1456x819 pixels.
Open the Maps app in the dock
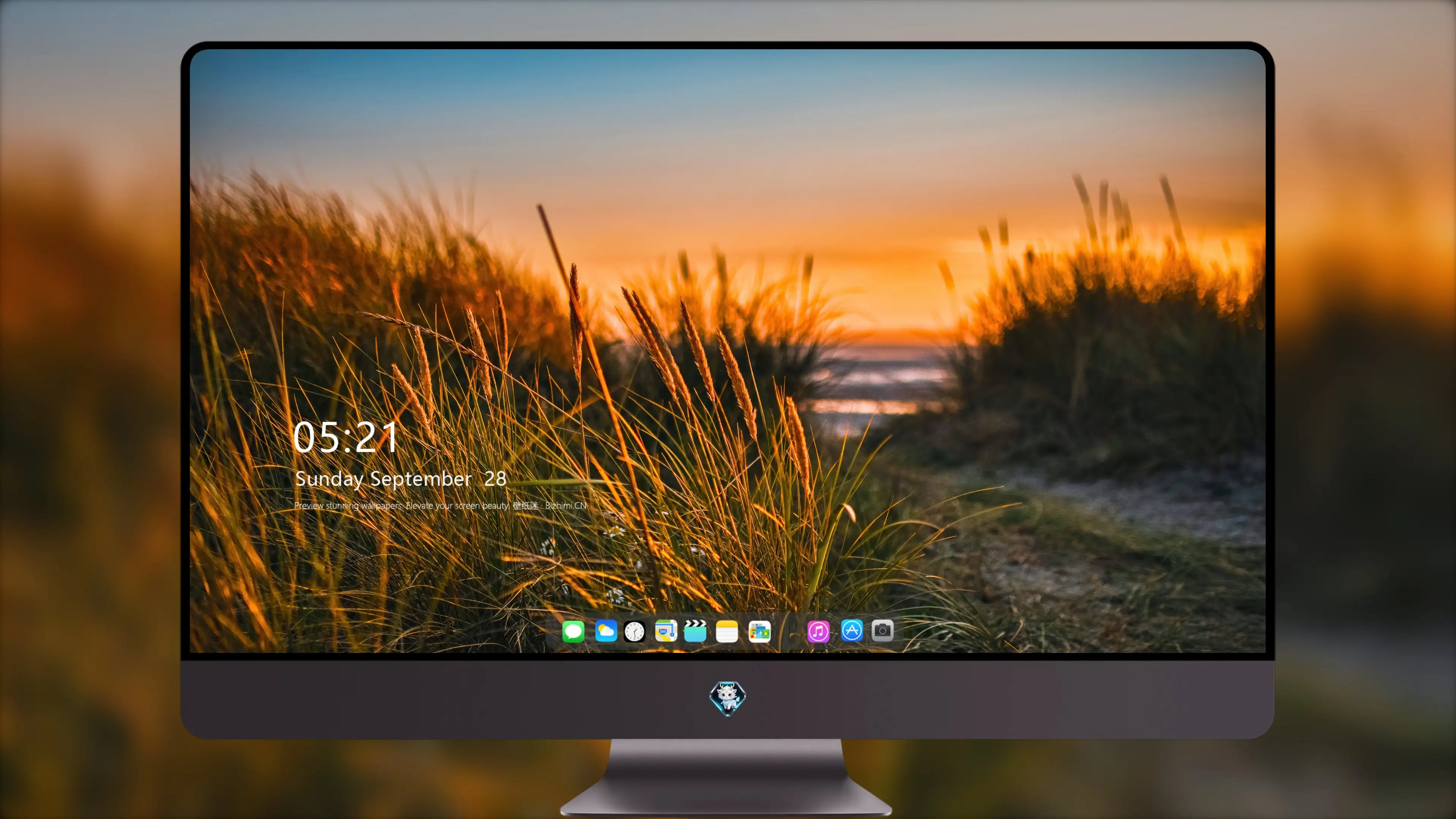click(x=666, y=631)
